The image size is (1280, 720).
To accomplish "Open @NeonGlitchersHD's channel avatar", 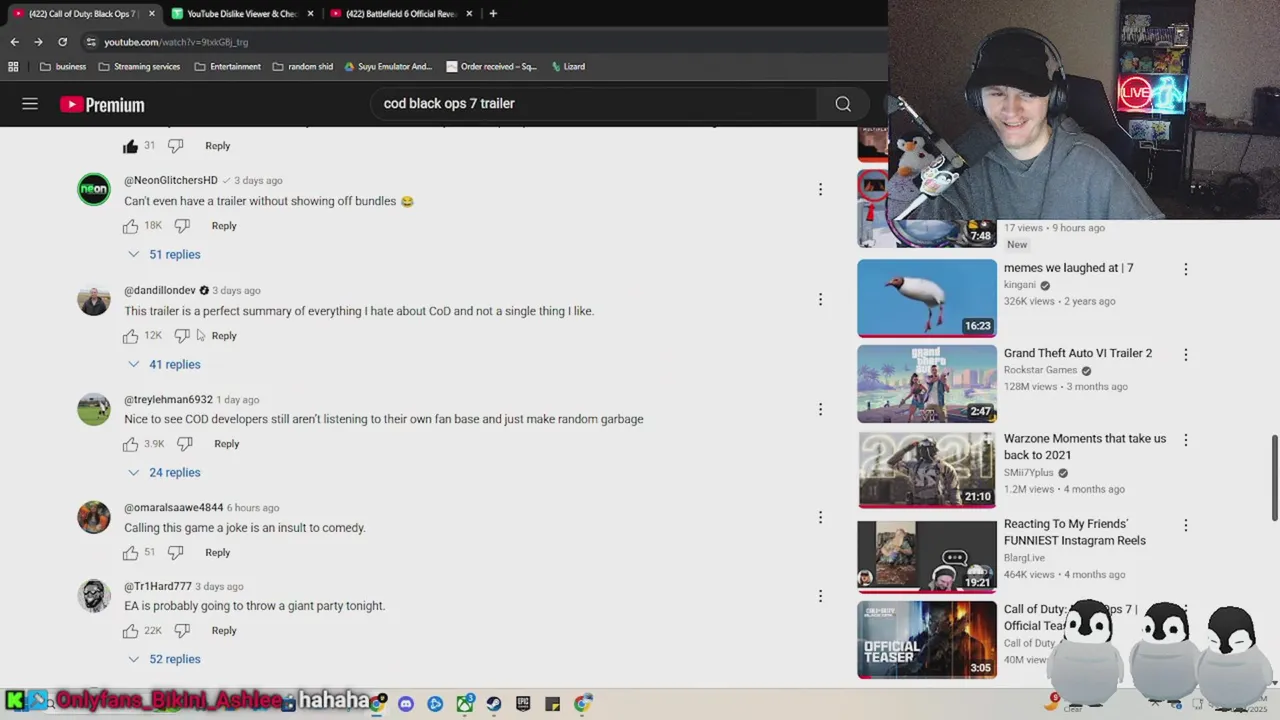I will tap(94, 189).
